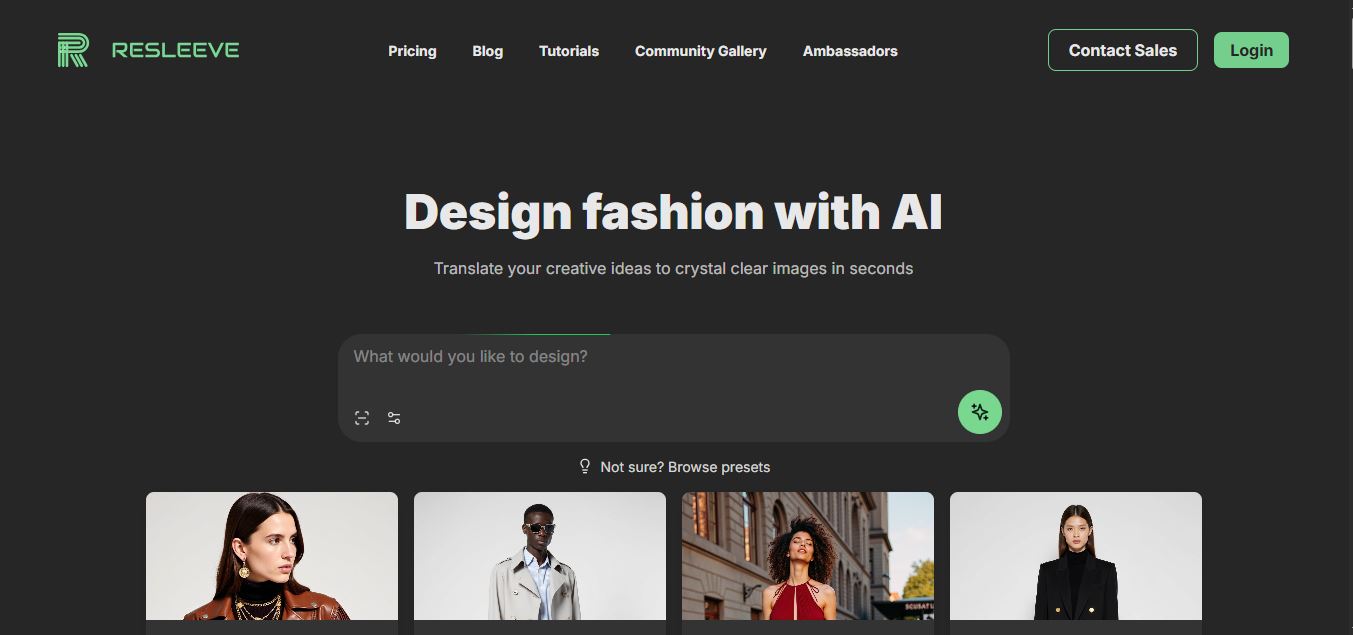This screenshot has height=635, width=1353.
Task: Go to the Blog section
Action: [487, 51]
